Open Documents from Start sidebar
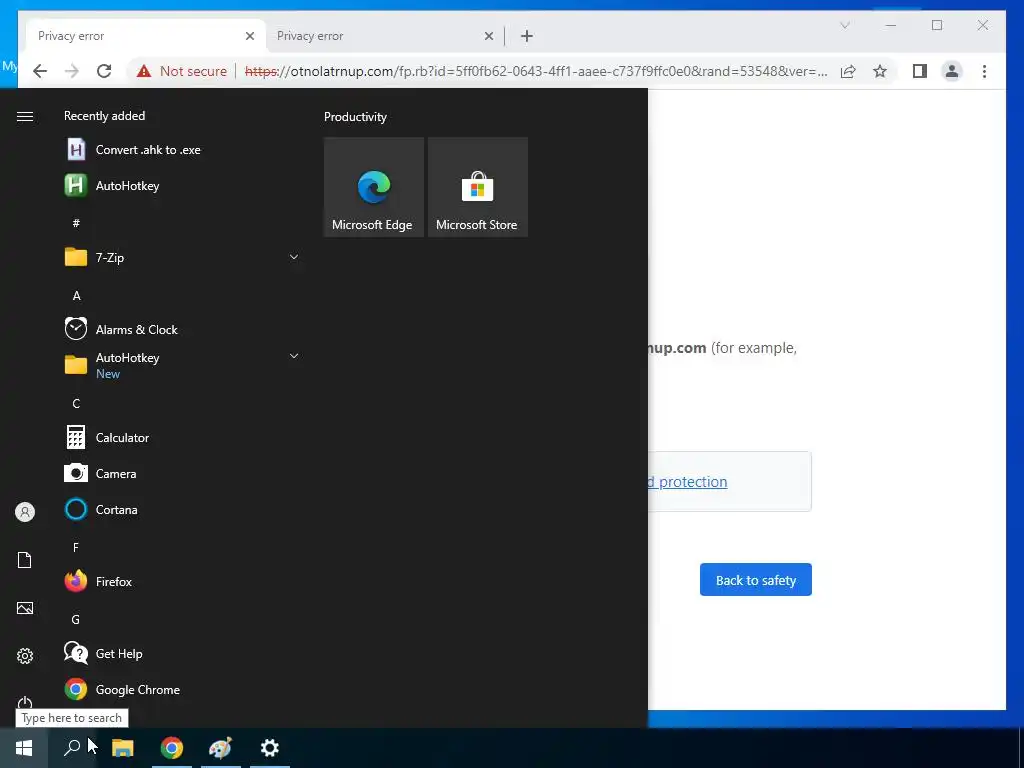 click(25, 560)
